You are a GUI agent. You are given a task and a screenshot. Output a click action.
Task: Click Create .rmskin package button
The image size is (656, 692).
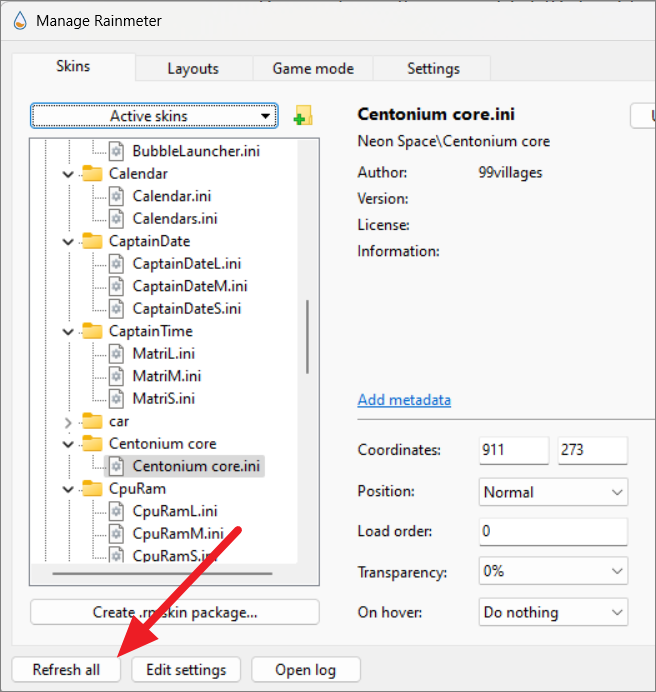click(175, 612)
